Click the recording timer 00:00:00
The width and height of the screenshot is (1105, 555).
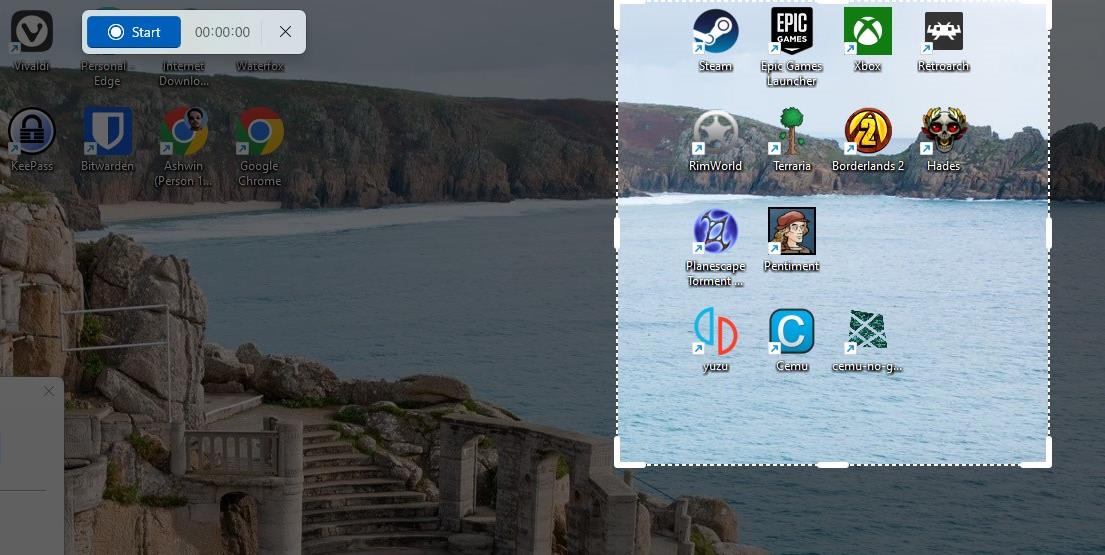pos(222,32)
